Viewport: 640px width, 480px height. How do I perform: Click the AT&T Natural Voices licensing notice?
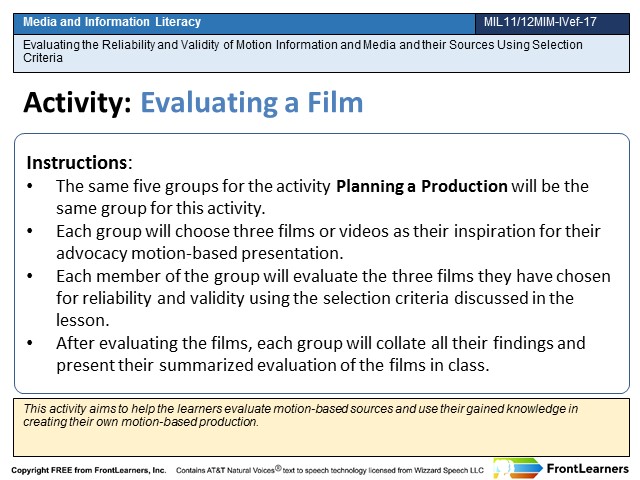[x=330, y=470]
